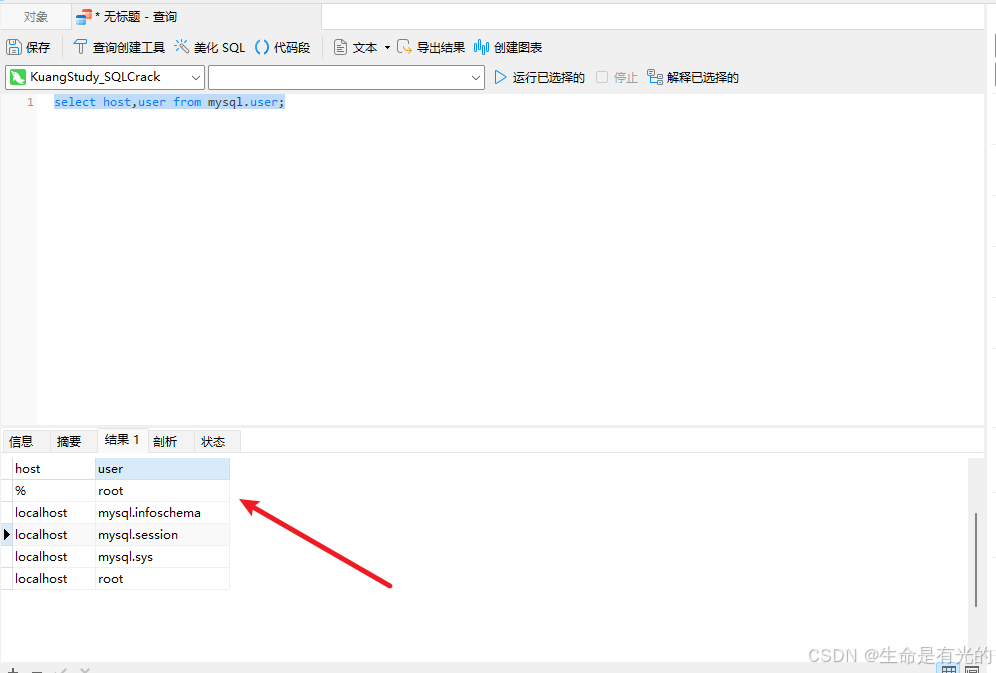Click the green connection icon in KuangStudy_SQLCrack box
Viewport: 996px width, 673px height.
[x=18, y=77]
